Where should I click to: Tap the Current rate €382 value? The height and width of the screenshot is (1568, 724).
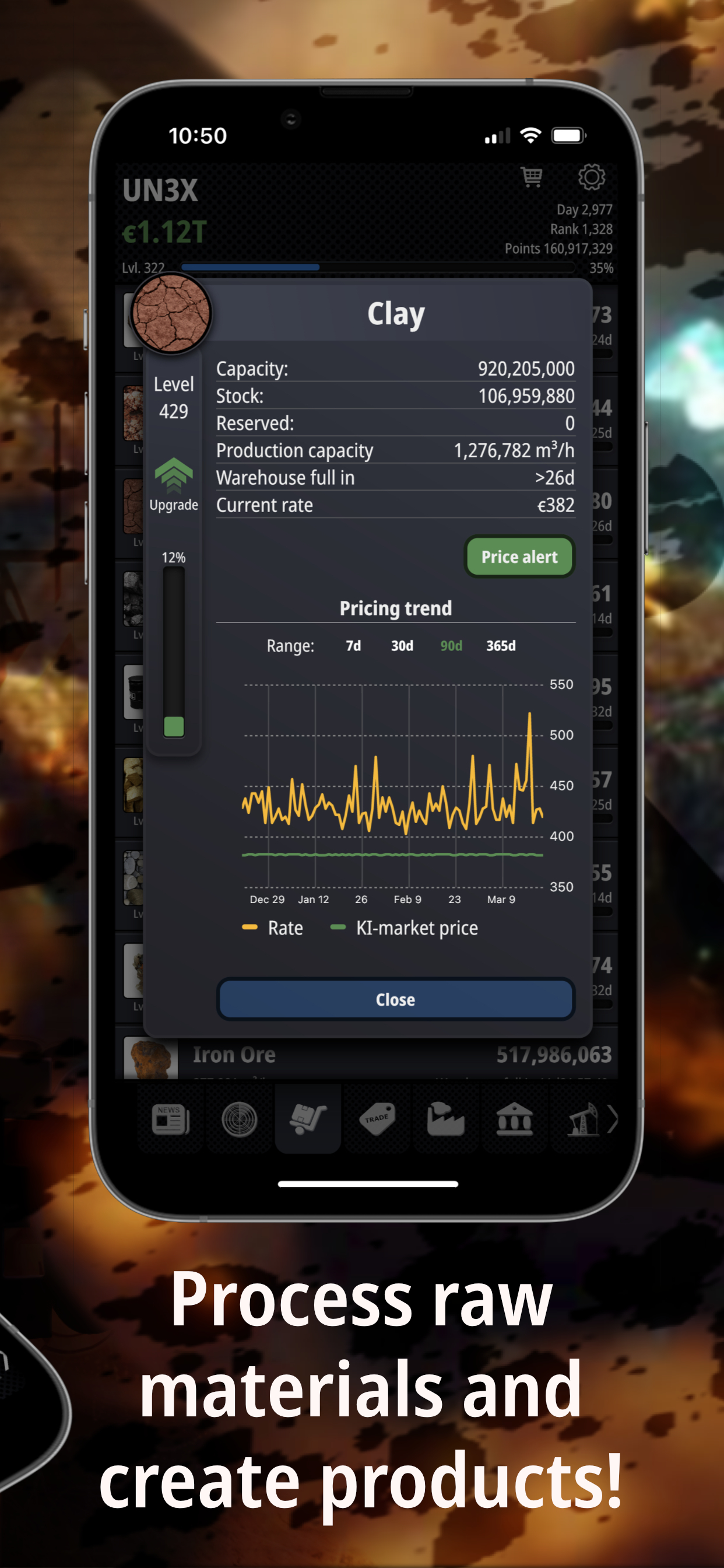(556, 505)
